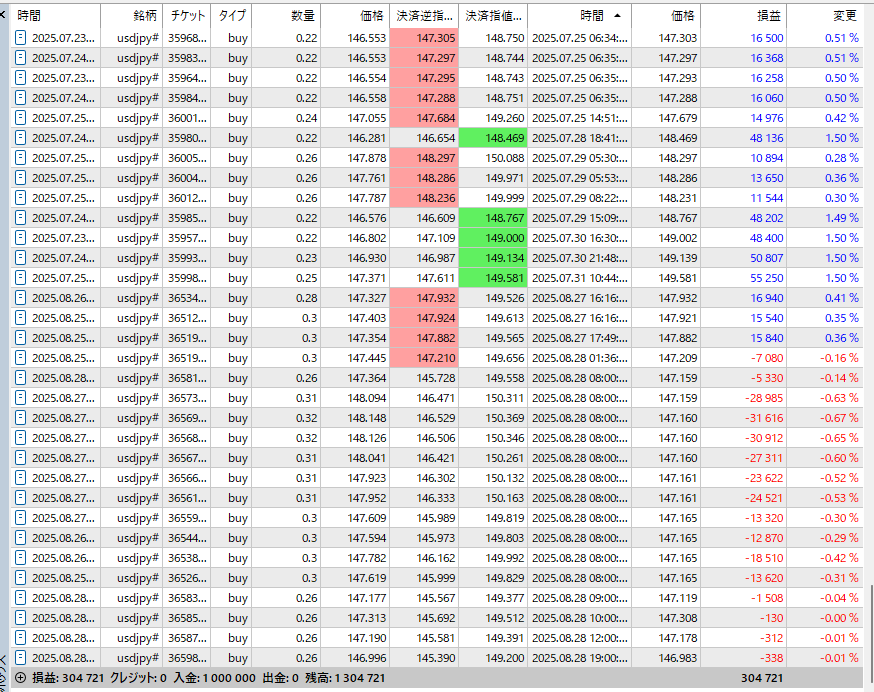Select the loss value -28 985
Image resolution: width=874 pixels, height=692 pixels.
tap(764, 398)
